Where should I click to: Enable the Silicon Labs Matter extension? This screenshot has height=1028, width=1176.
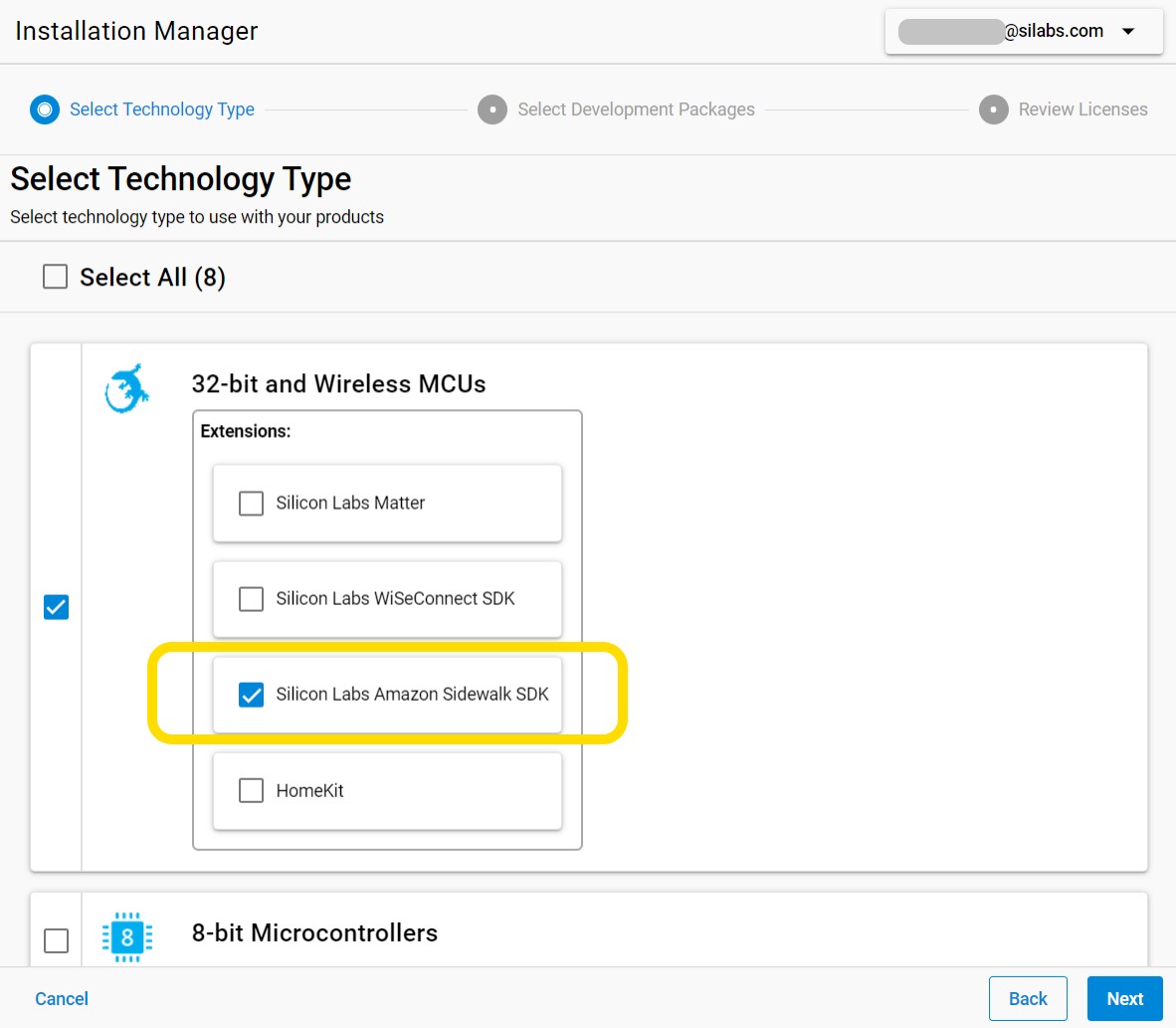point(252,504)
